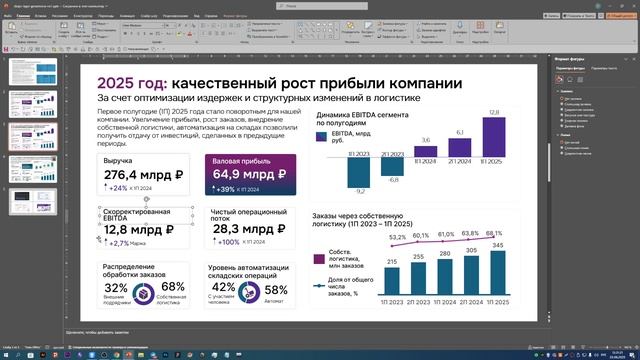Open the Designer ideas button in the ribbon
Screen dimensions: 640x360
[x=500, y=28]
